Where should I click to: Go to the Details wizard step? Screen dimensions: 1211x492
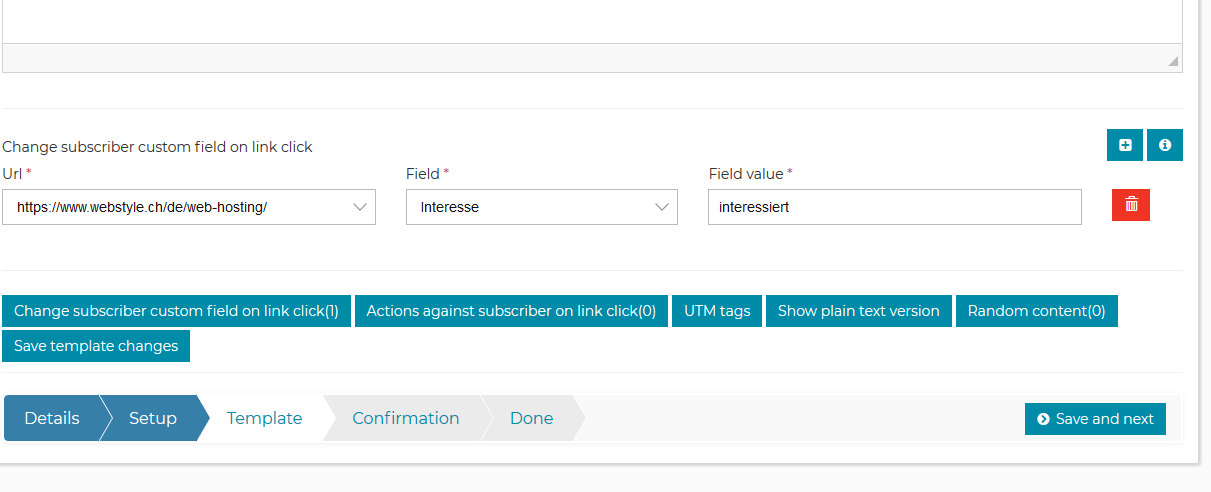pyautogui.click(x=52, y=418)
